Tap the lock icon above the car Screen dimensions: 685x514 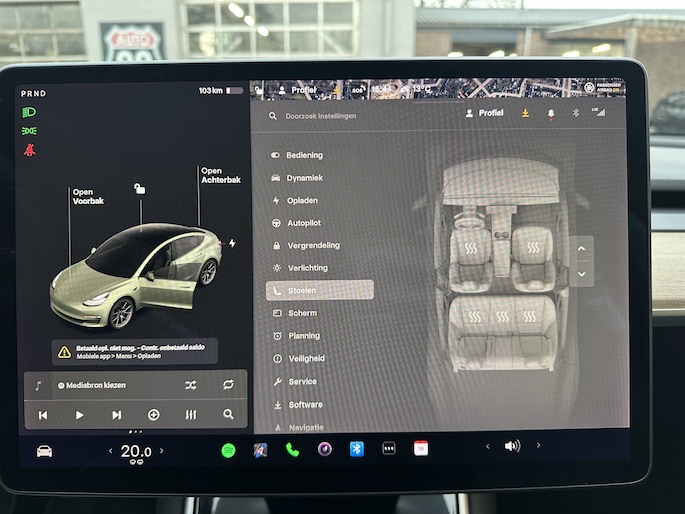(x=140, y=188)
